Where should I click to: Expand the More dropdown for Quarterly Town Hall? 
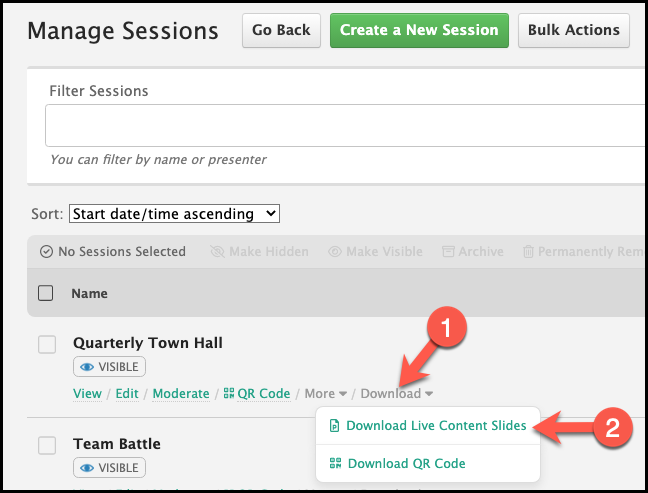point(326,393)
